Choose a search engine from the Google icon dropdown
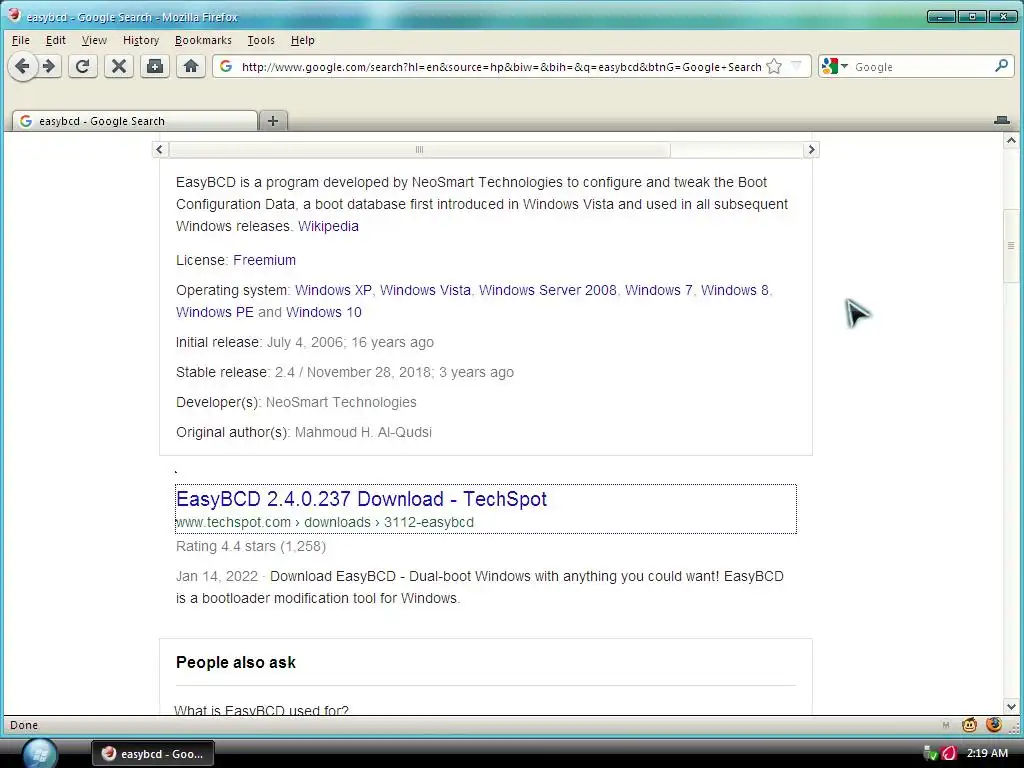Image resolution: width=1024 pixels, height=768 pixels. point(835,66)
